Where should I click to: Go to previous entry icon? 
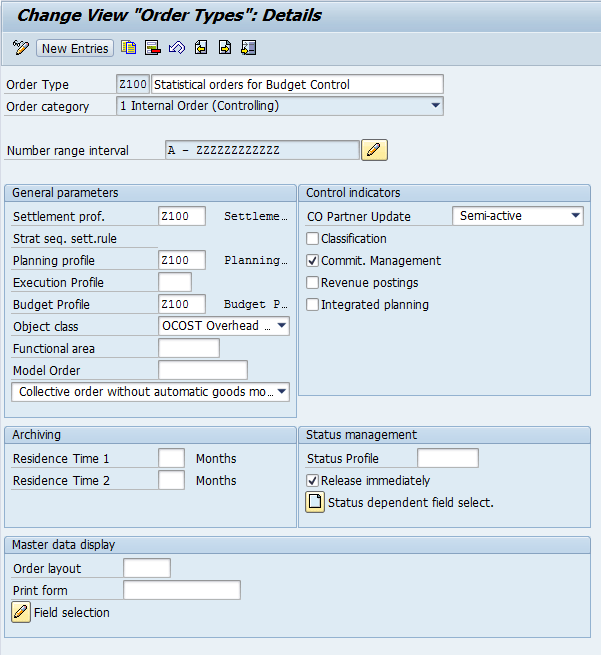pyautogui.click(x=201, y=48)
